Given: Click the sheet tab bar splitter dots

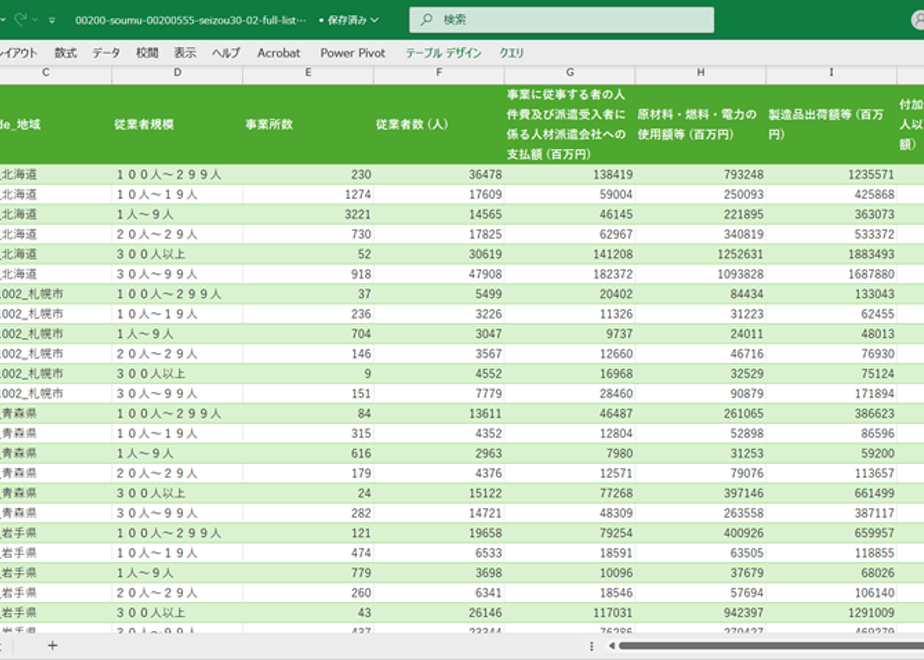Looking at the screenshot, I should (x=591, y=646).
